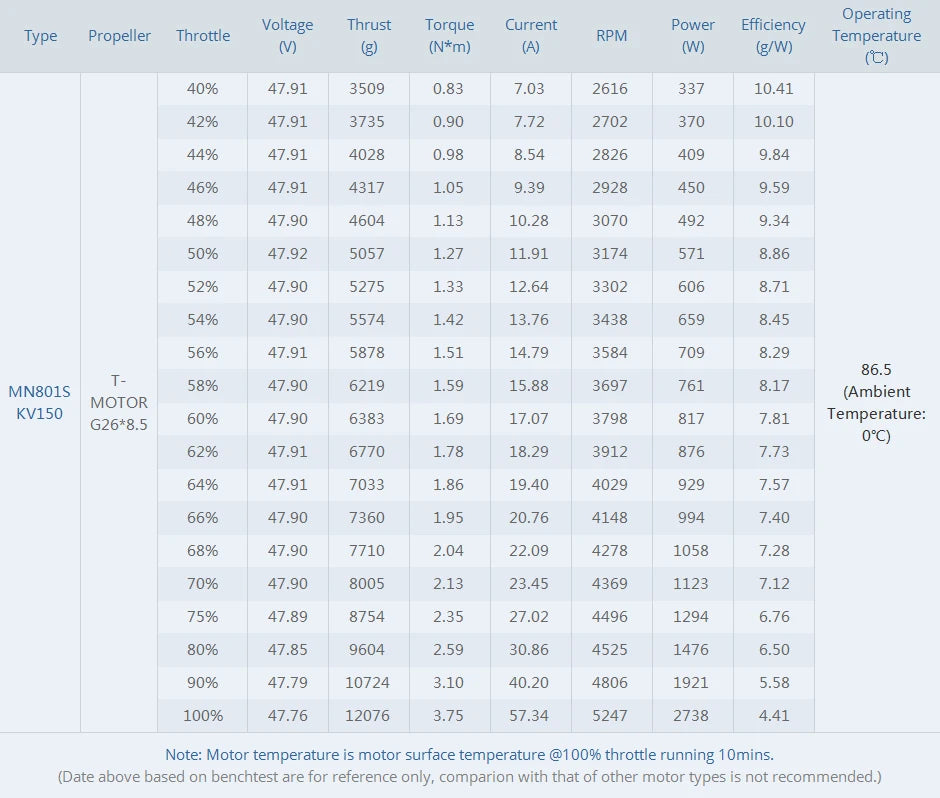Select the 100% throttle cell
Screen dimensions: 940x798
tap(203, 715)
